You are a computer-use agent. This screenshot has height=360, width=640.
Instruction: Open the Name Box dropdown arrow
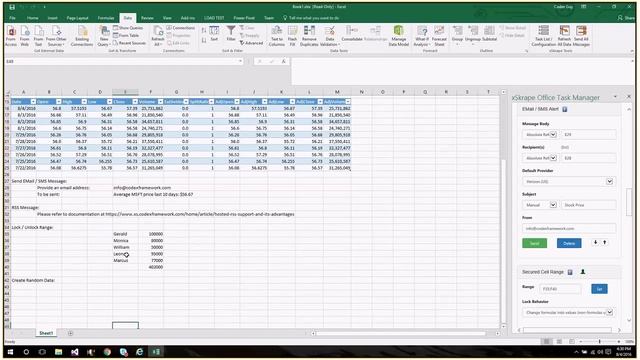pyautogui.click(x=240, y=61)
